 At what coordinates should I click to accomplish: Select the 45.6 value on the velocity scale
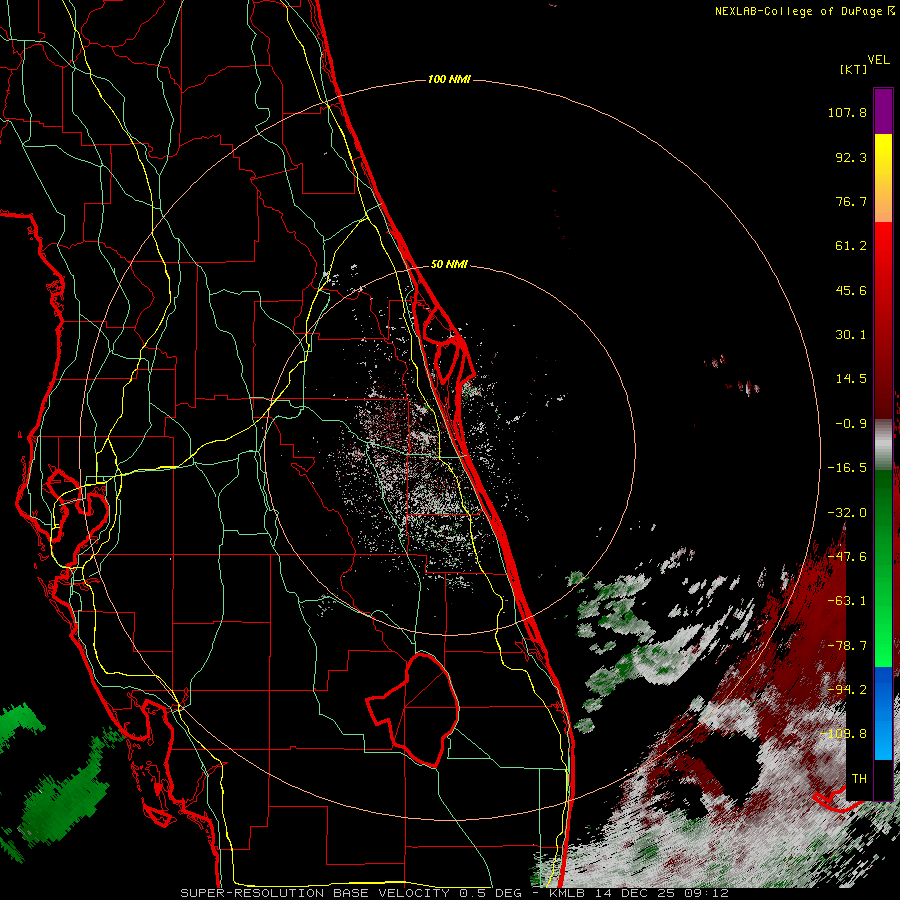(851, 290)
